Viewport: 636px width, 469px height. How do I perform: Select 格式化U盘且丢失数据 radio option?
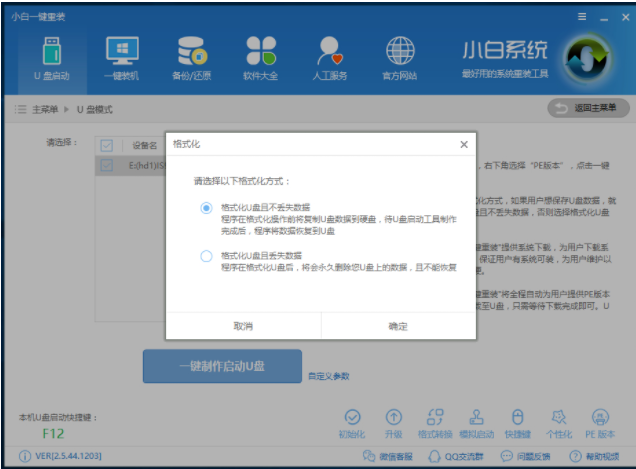(207, 256)
